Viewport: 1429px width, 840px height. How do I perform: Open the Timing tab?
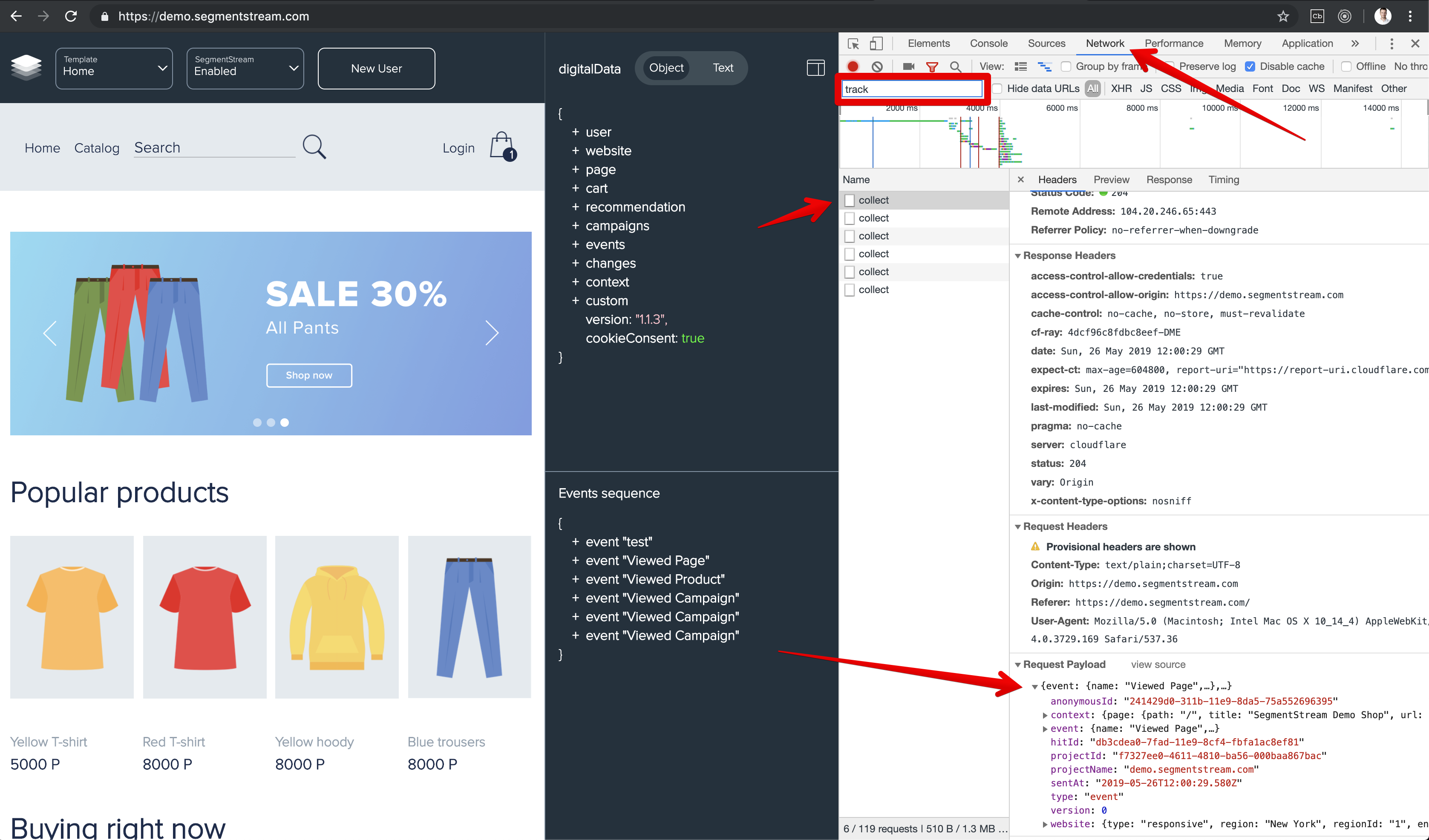pos(1223,180)
